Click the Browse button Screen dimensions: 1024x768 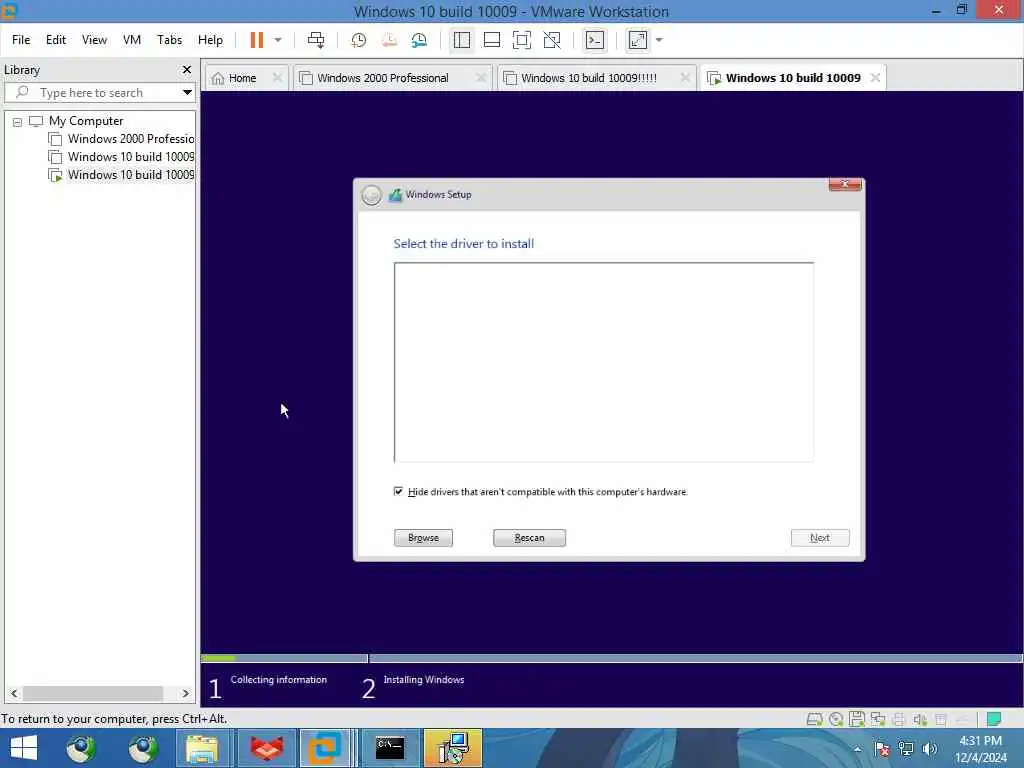(x=423, y=537)
